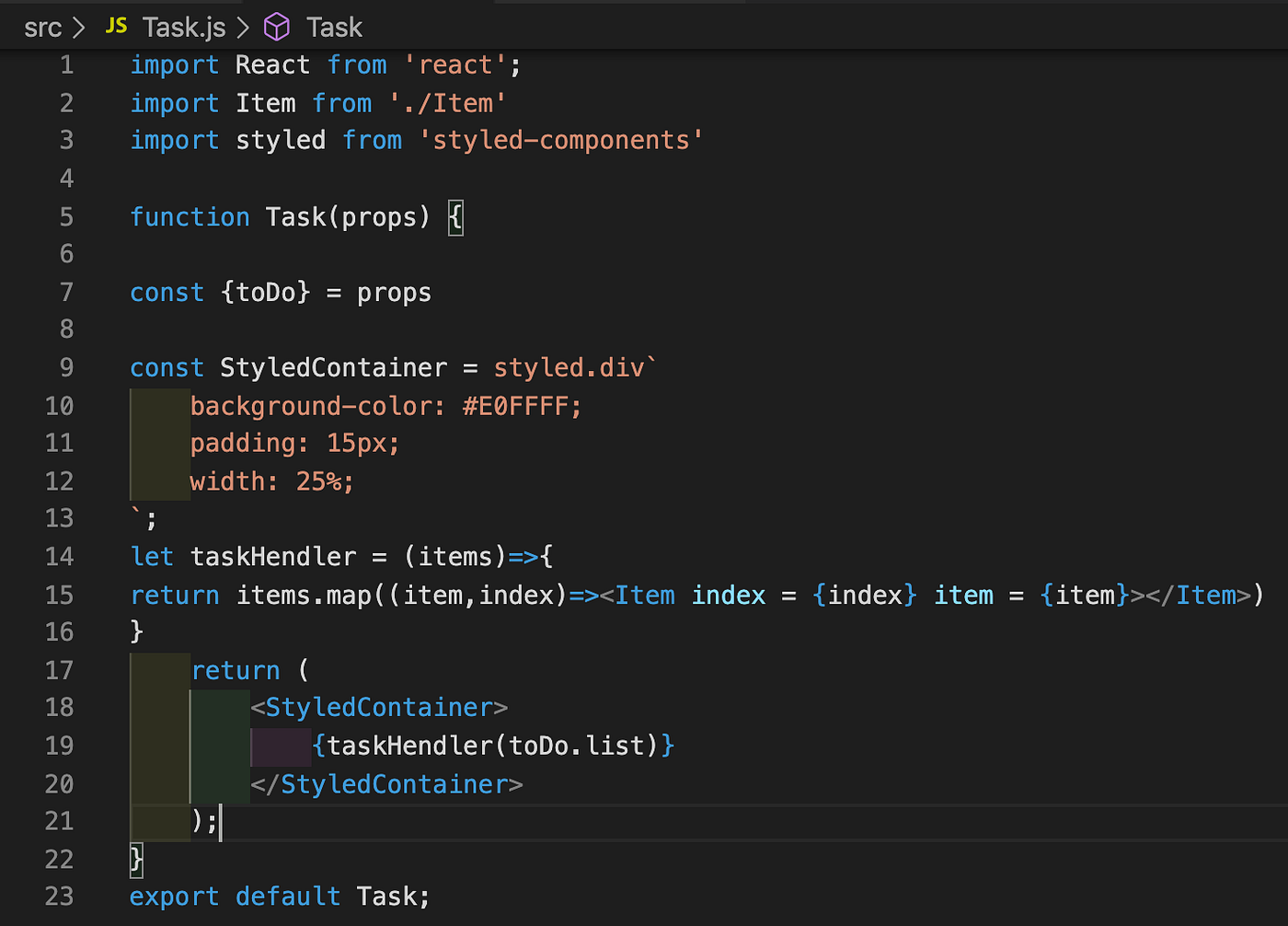Click the width: 25% property
The height and width of the screenshot is (926, 1288).
(271, 480)
